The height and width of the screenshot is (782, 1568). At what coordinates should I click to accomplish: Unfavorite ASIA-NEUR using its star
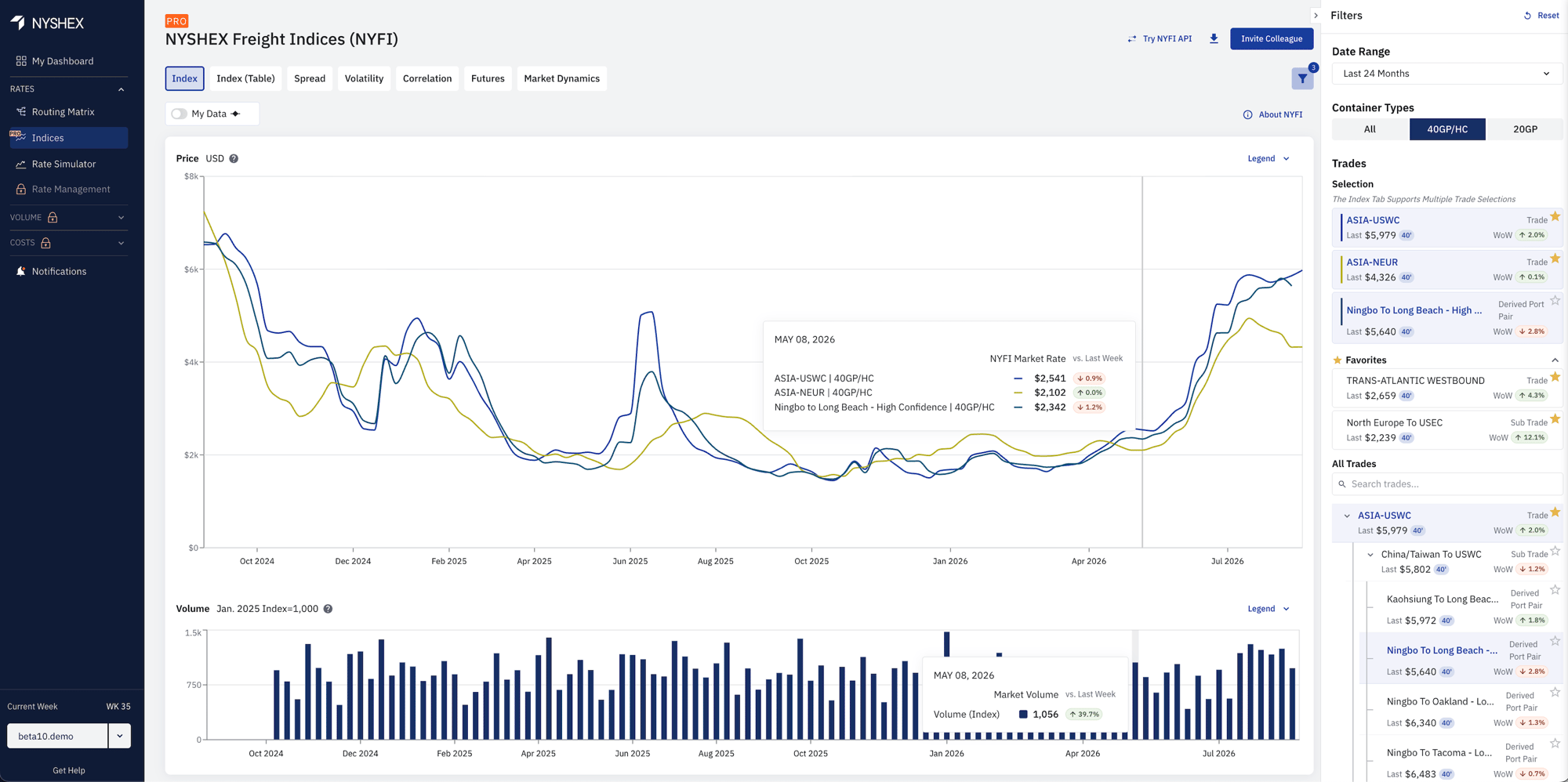[x=1555, y=259]
